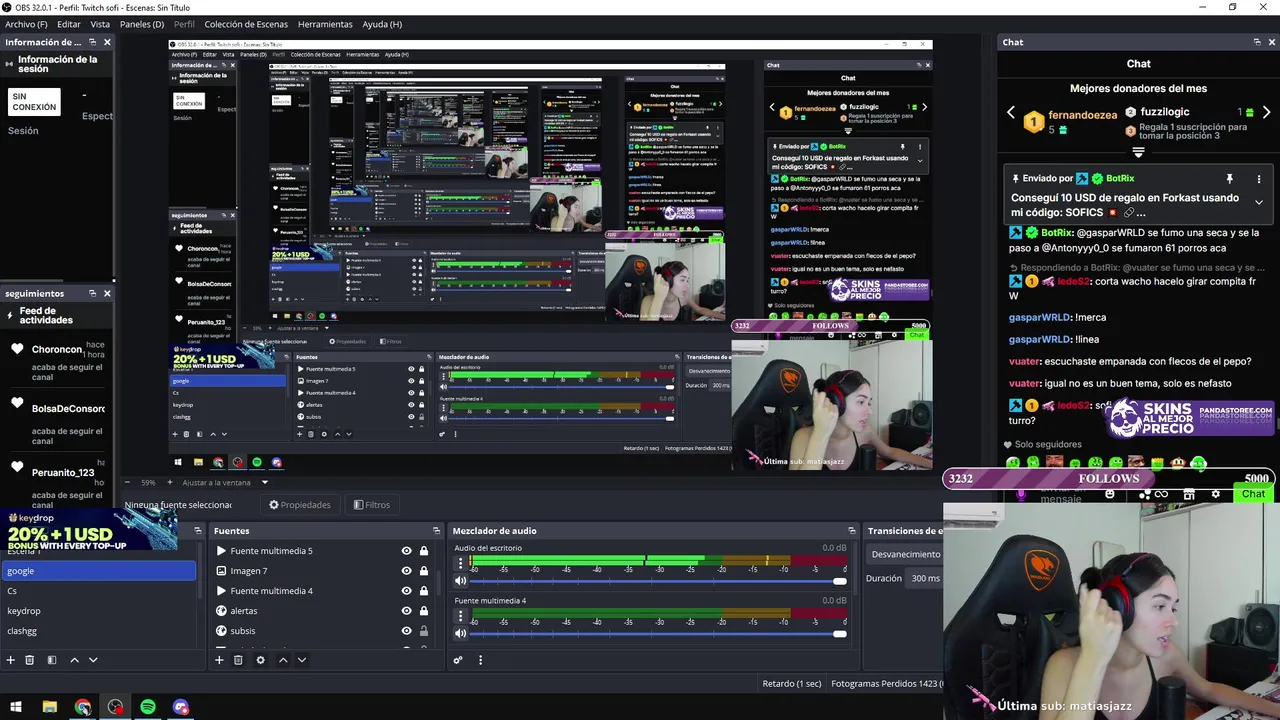The width and height of the screenshot is (1280, 720).
Task: Lock the subsis source
Action: [x=424, y=631]
